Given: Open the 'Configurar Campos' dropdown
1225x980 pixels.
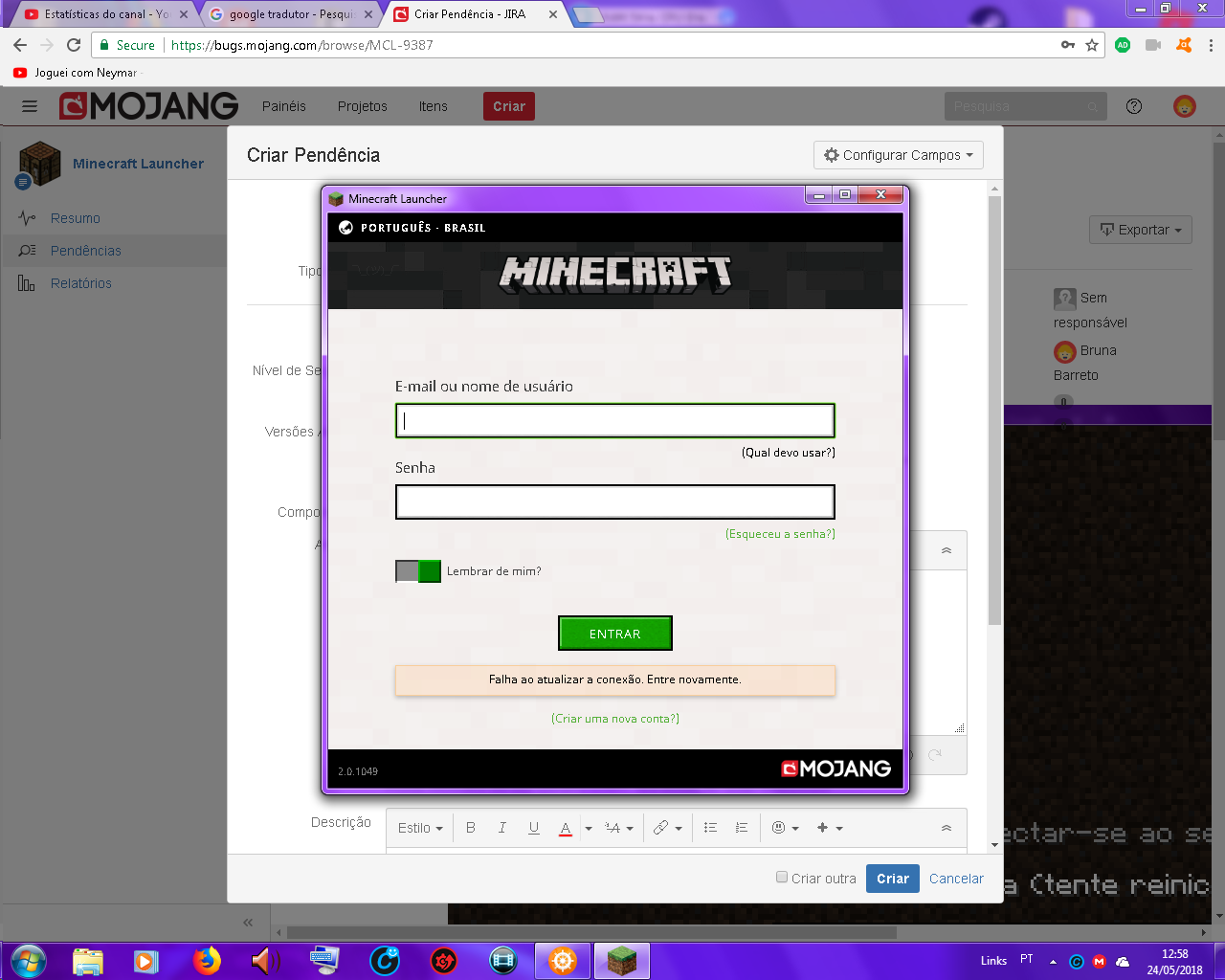Looking at the screenshot, I should tap(899, 155).
